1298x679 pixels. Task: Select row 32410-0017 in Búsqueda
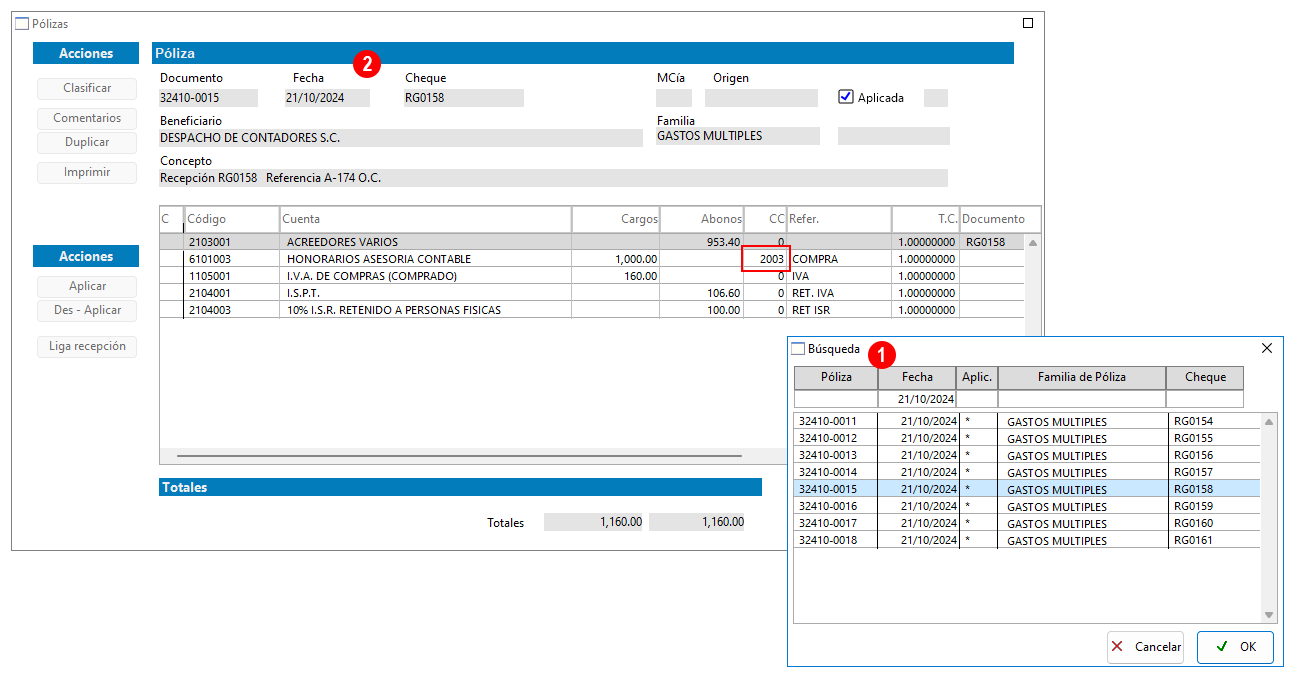tap(1027, 523)
